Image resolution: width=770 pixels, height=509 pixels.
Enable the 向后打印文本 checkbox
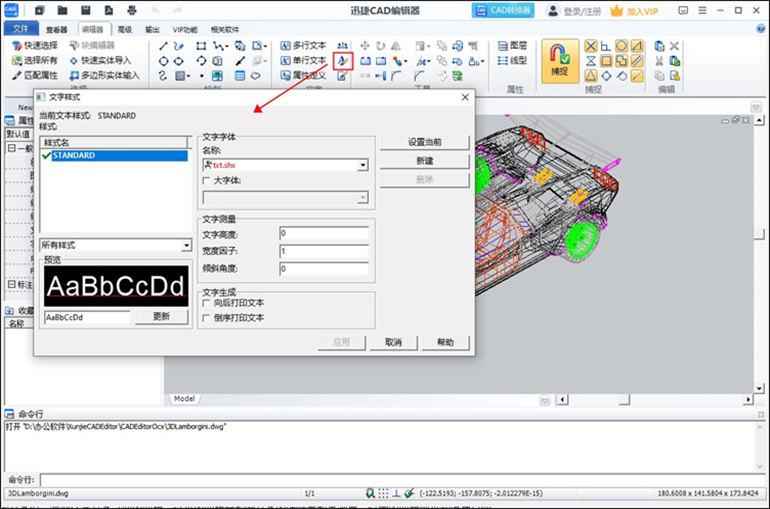pos(206,303)
